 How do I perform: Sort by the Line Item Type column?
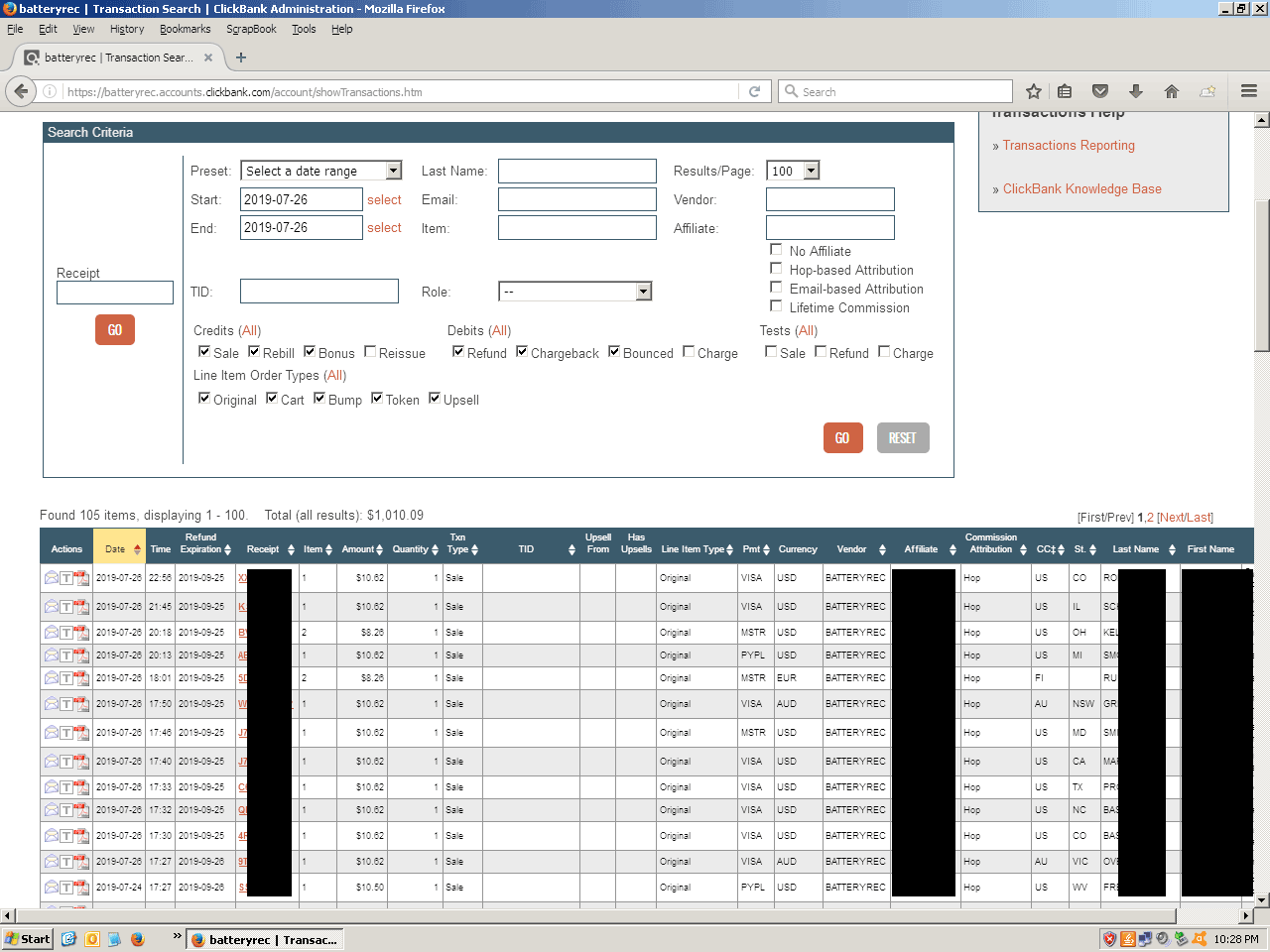pos(697,548)
